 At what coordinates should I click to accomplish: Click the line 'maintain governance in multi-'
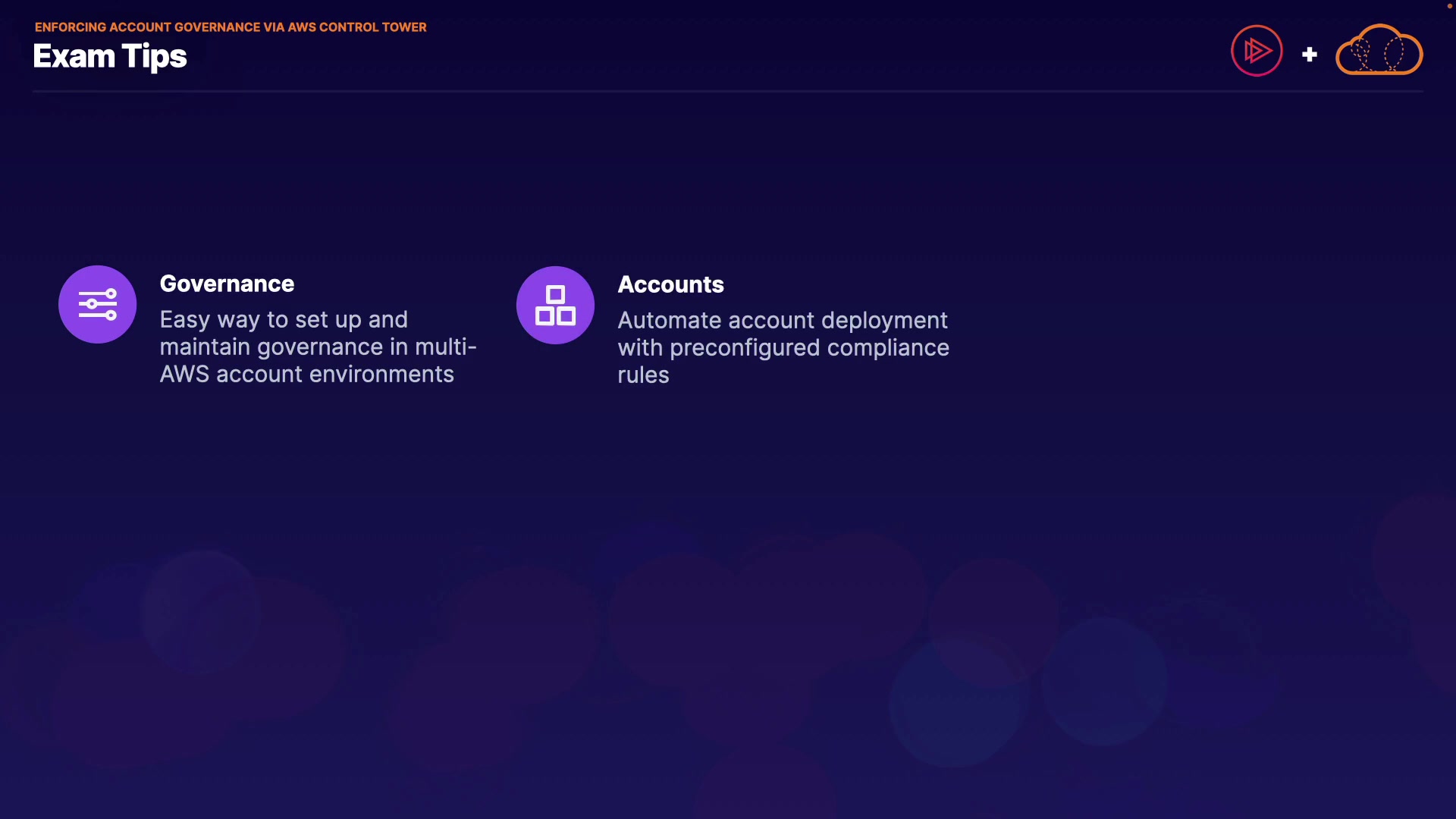tap(318, 347)
